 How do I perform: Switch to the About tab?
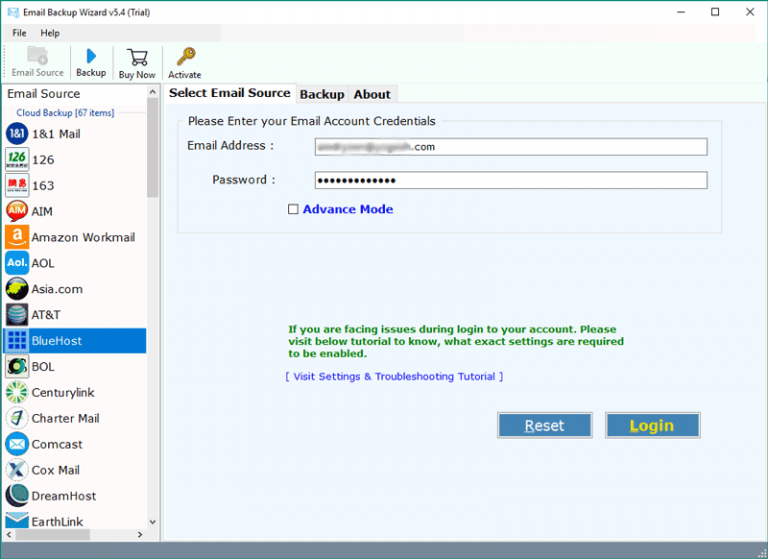pos(372,94)
